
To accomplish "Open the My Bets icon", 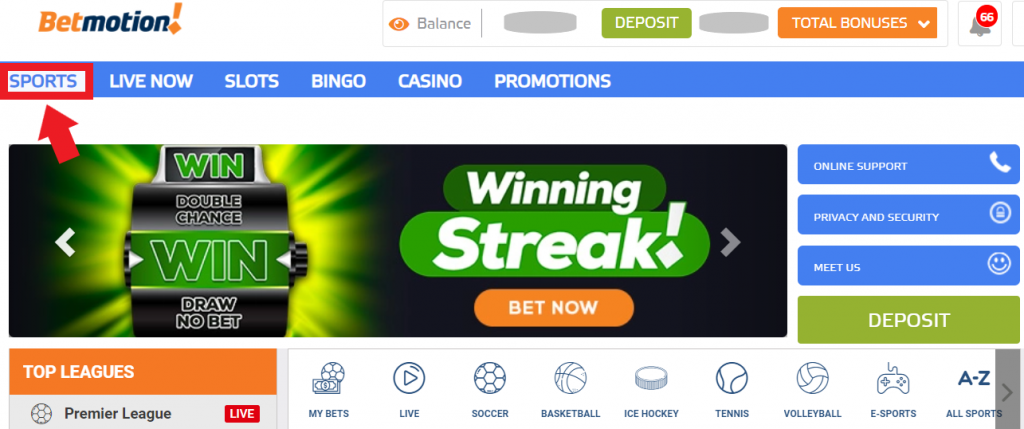I will (x=328, y=379).
